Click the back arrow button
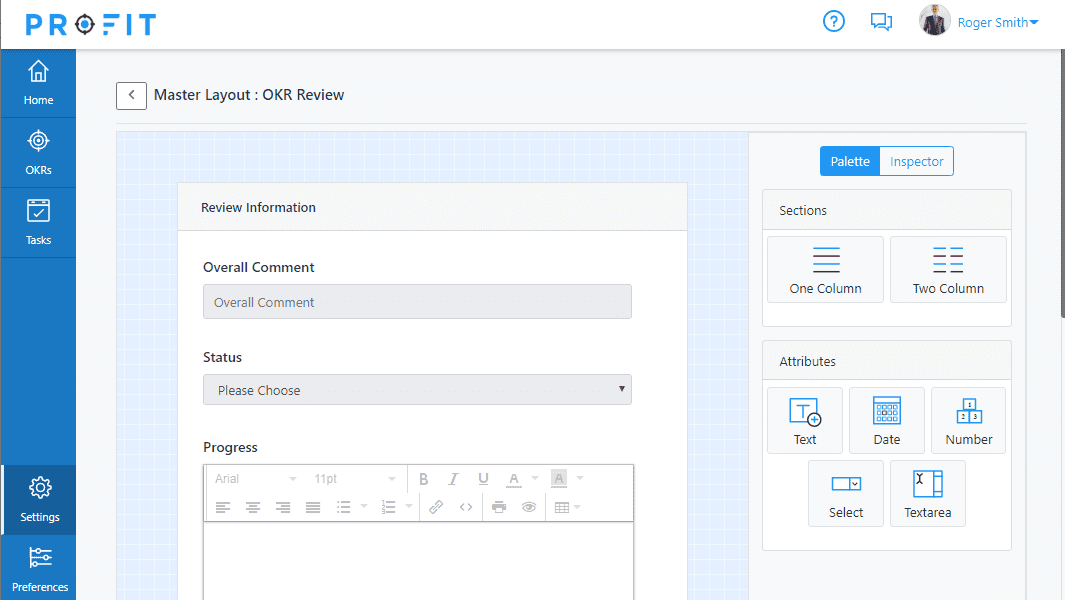 click(131, 96)
